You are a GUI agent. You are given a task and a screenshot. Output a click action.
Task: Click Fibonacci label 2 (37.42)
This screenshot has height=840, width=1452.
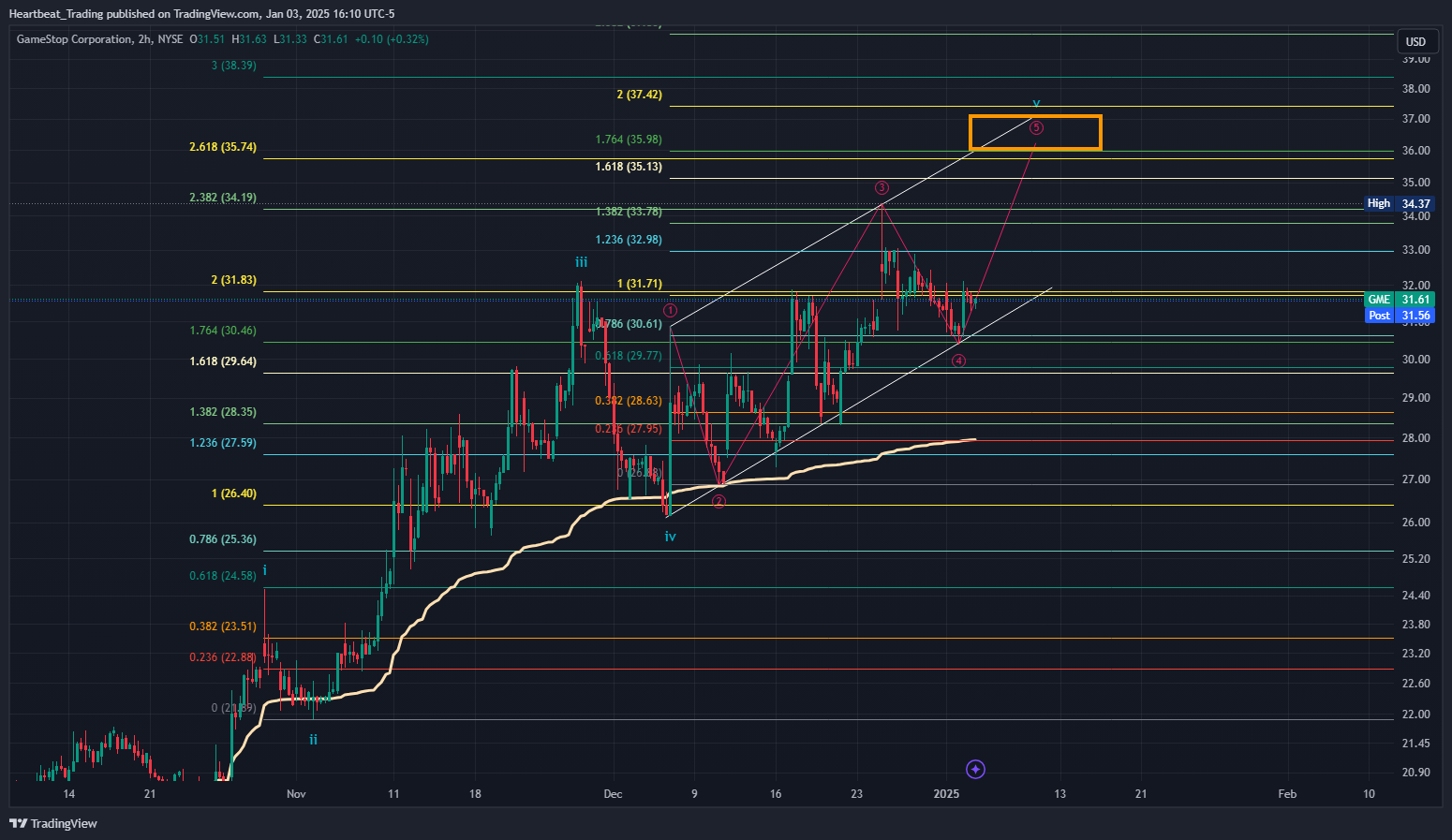coord(640,95)
